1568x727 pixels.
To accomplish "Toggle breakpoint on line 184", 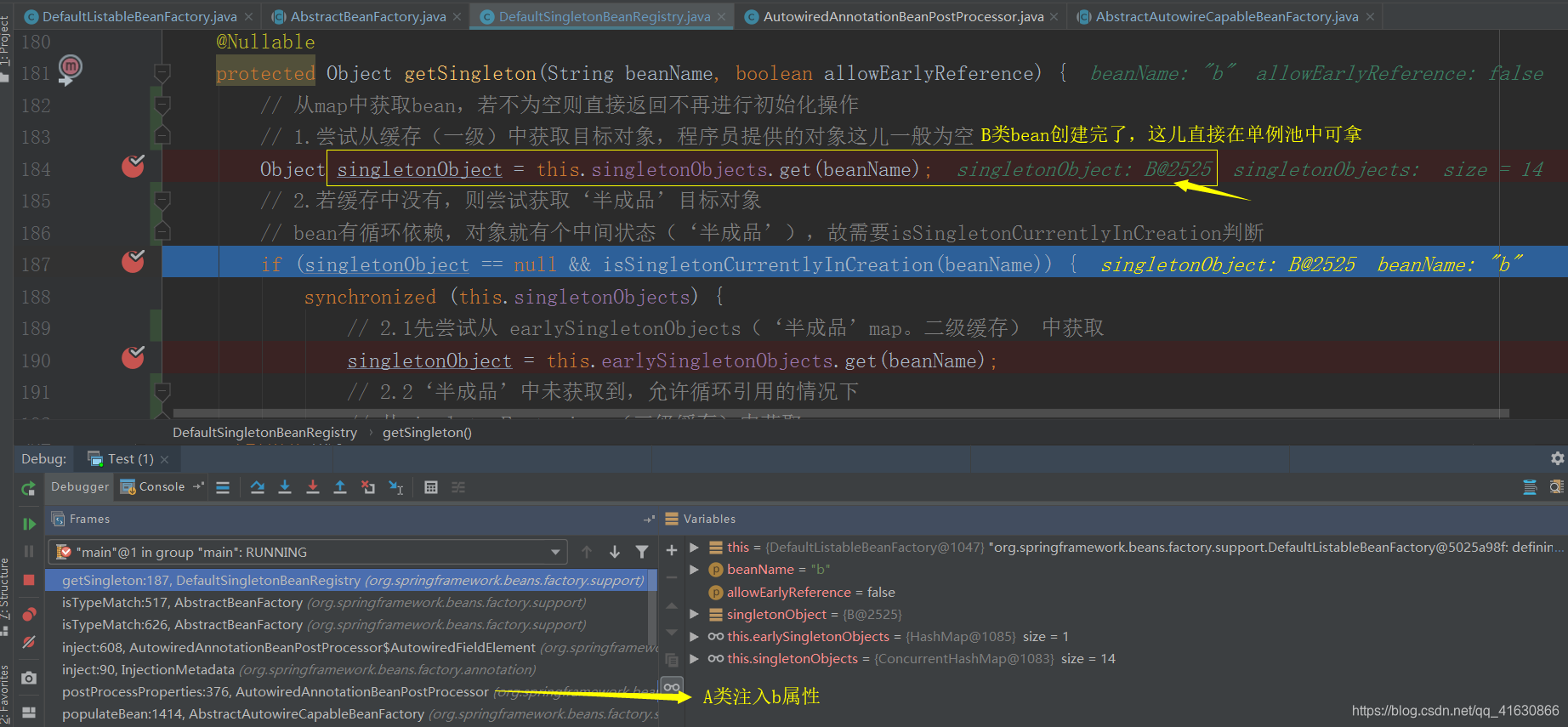I will pos(133,166).
